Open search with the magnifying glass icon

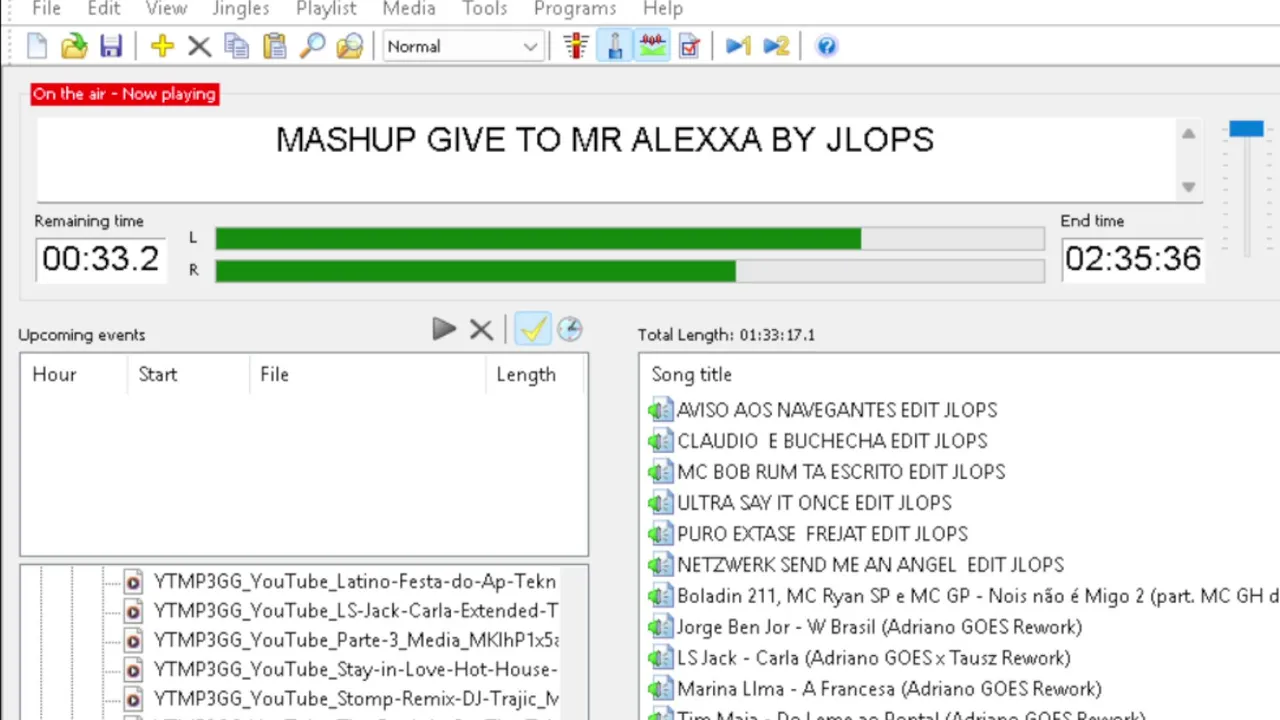click(x=312, y=46)
